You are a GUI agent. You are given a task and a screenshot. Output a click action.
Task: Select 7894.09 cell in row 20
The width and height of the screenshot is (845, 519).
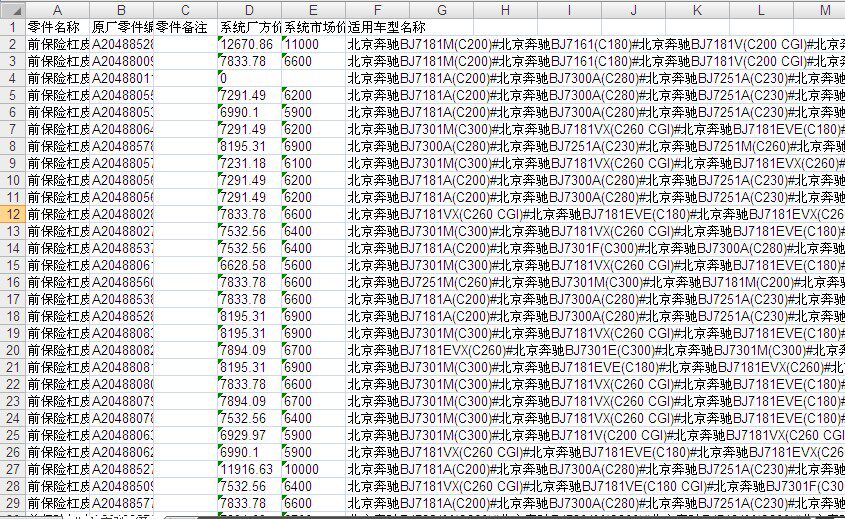(250, 350)
